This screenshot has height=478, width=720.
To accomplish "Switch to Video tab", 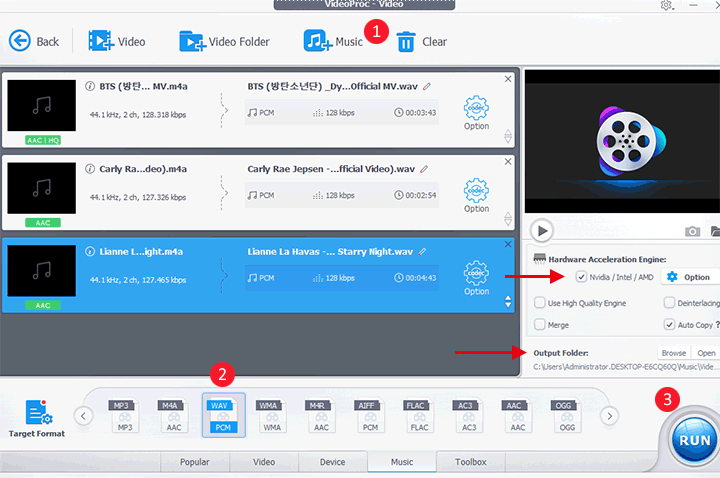I will coord(264,461).
